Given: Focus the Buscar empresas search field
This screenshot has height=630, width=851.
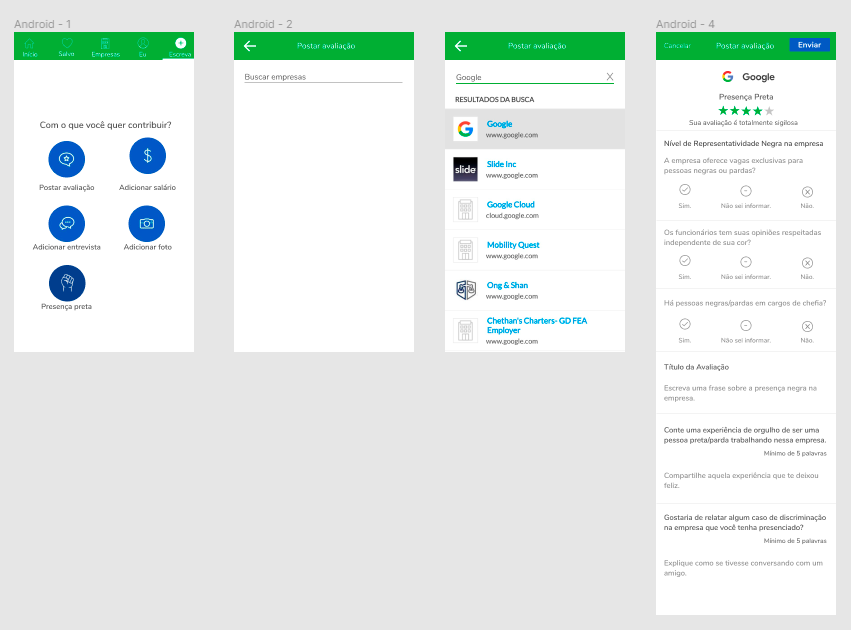Looking at the screenshot, I should point(323,77).
